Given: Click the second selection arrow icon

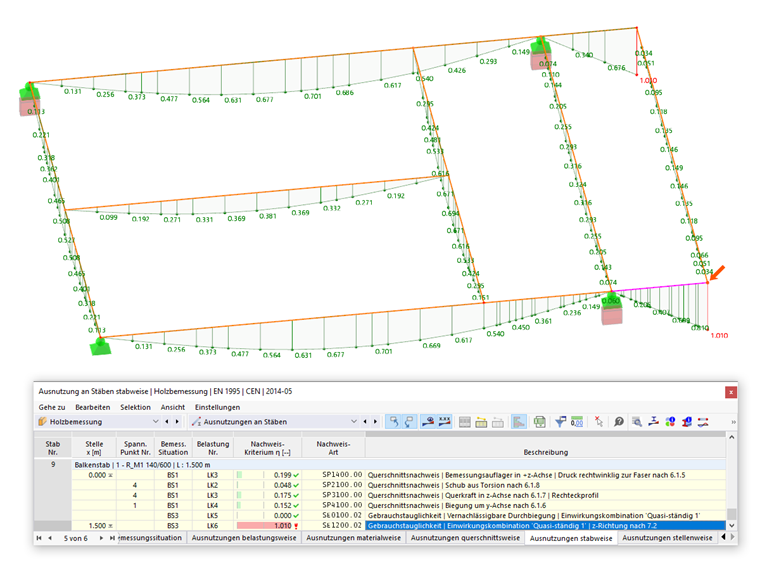Looking at the screenshot, I should pos(409,422).
